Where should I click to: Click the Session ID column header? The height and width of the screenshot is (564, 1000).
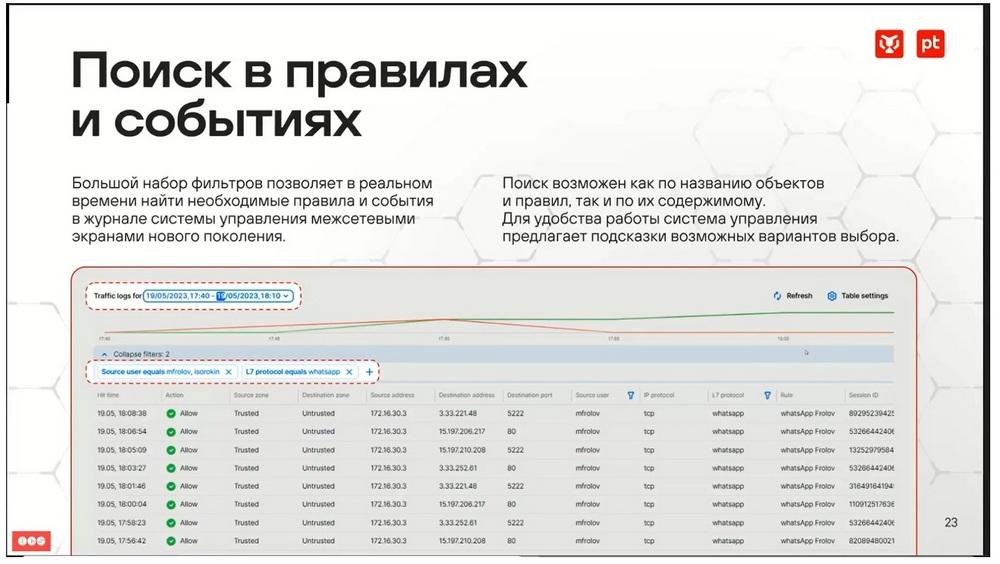(x=863, y=396)
